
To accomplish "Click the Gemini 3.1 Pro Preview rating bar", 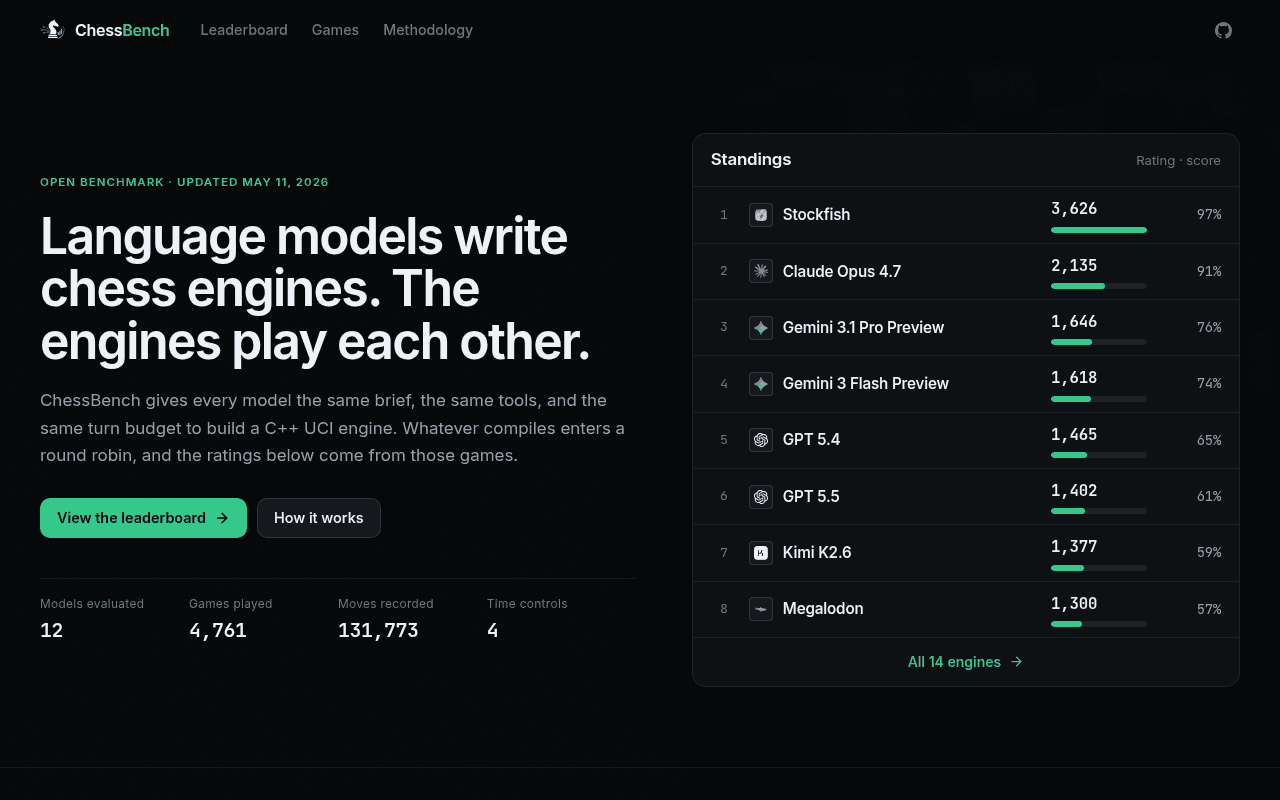I will click(1098, 342).
